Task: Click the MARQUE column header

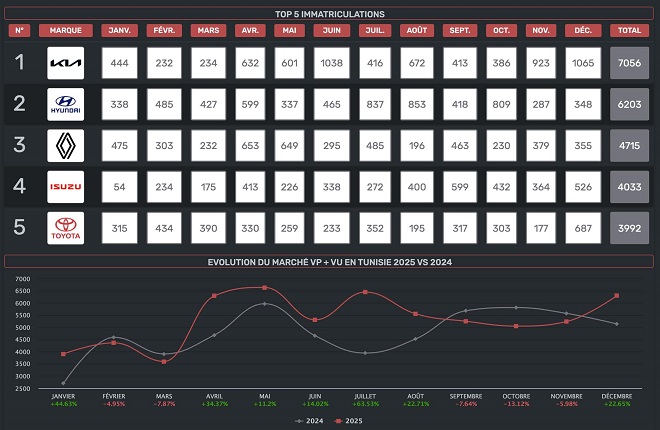Action: (66, 31)
